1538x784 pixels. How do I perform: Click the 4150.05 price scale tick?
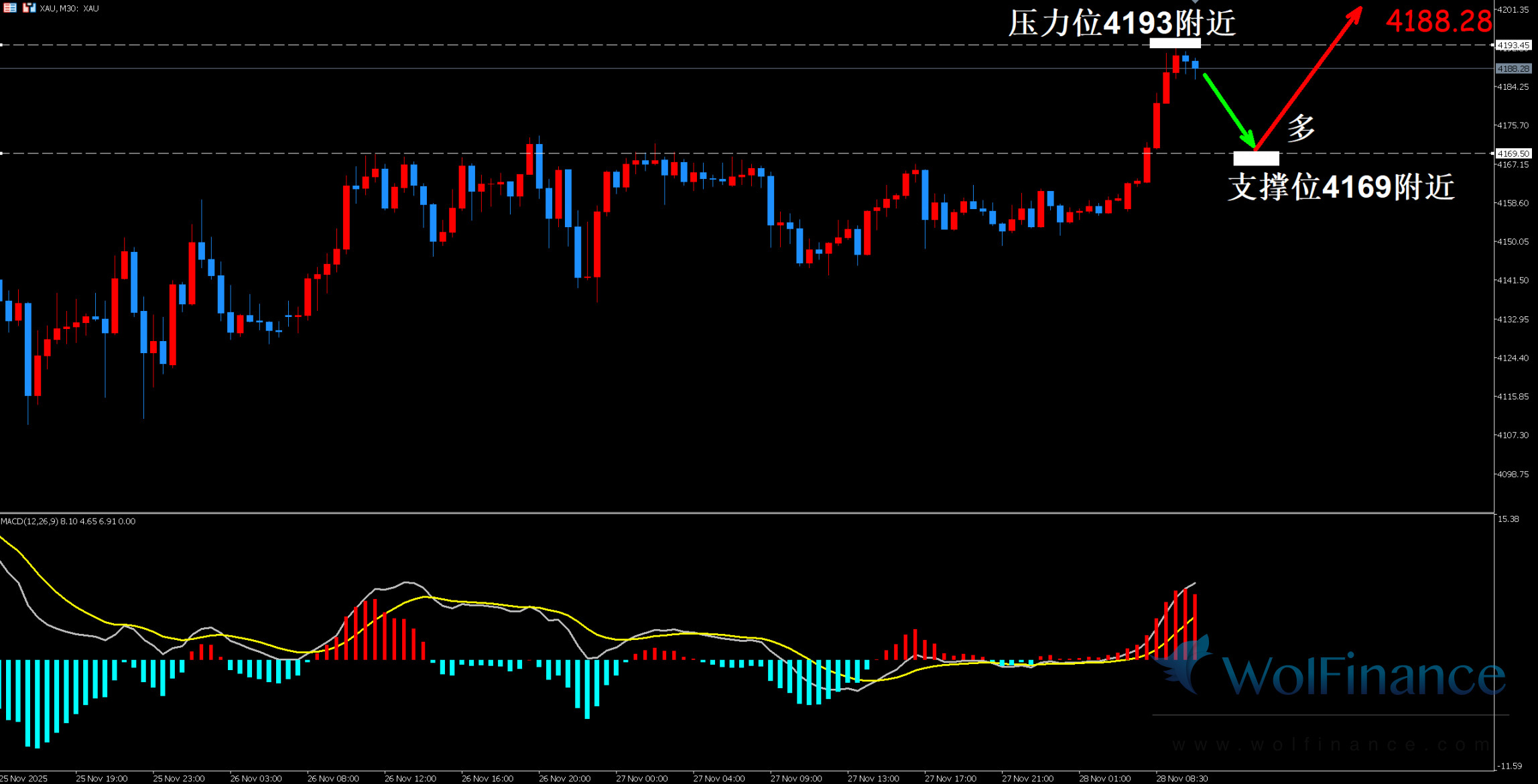click(x=1513, y=241)
